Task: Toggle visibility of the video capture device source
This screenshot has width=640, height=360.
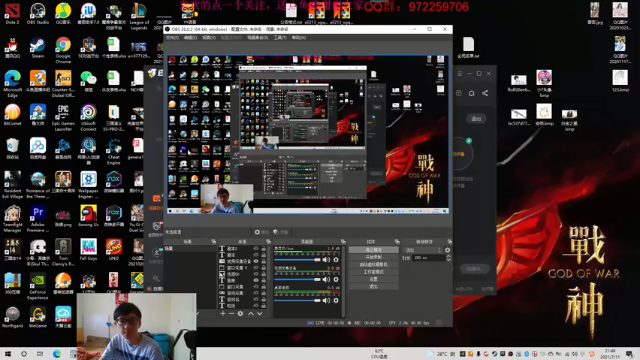Action: (256, 261)
